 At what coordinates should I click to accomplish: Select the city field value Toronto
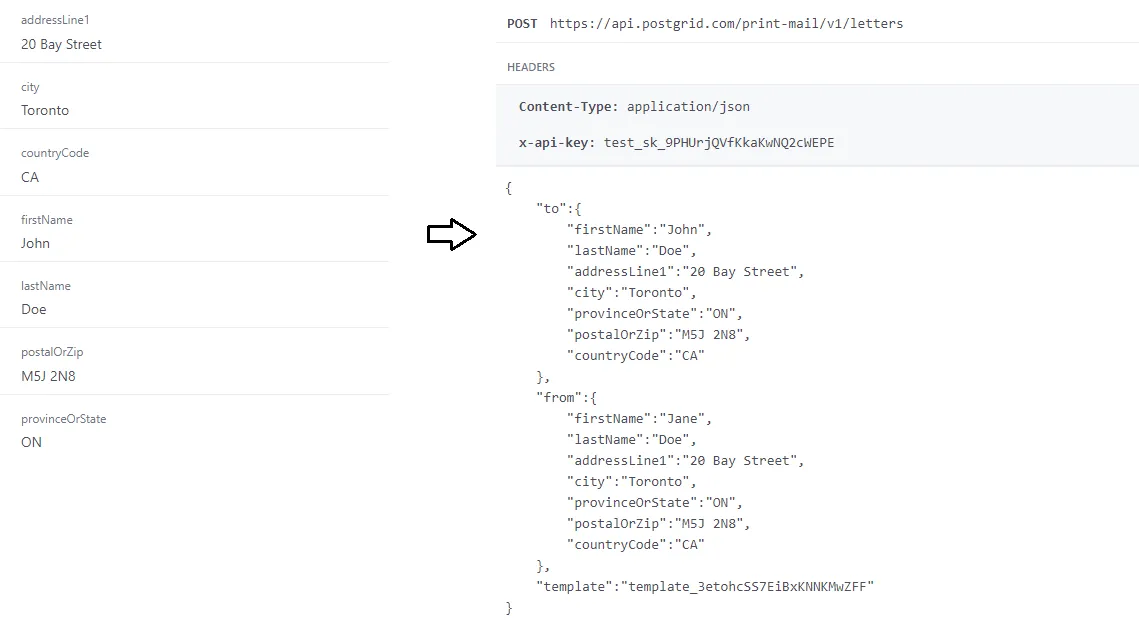pyautogui.click(x=44, y=110)
